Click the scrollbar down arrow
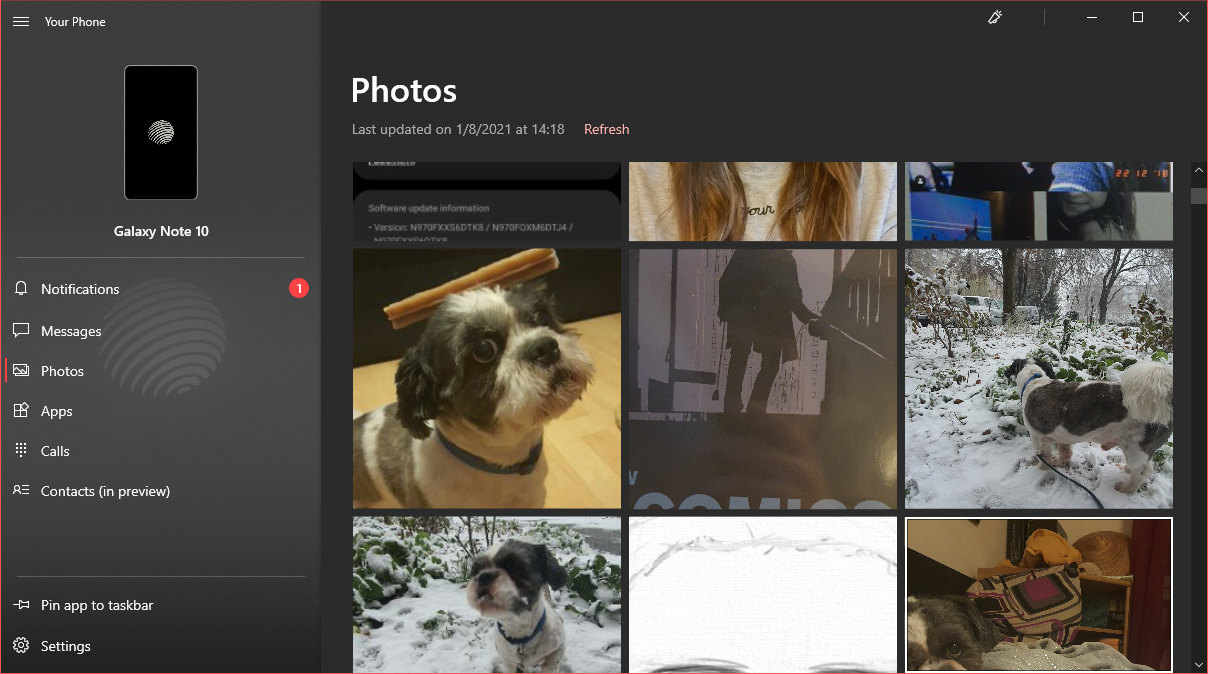 coord(1198,664)
